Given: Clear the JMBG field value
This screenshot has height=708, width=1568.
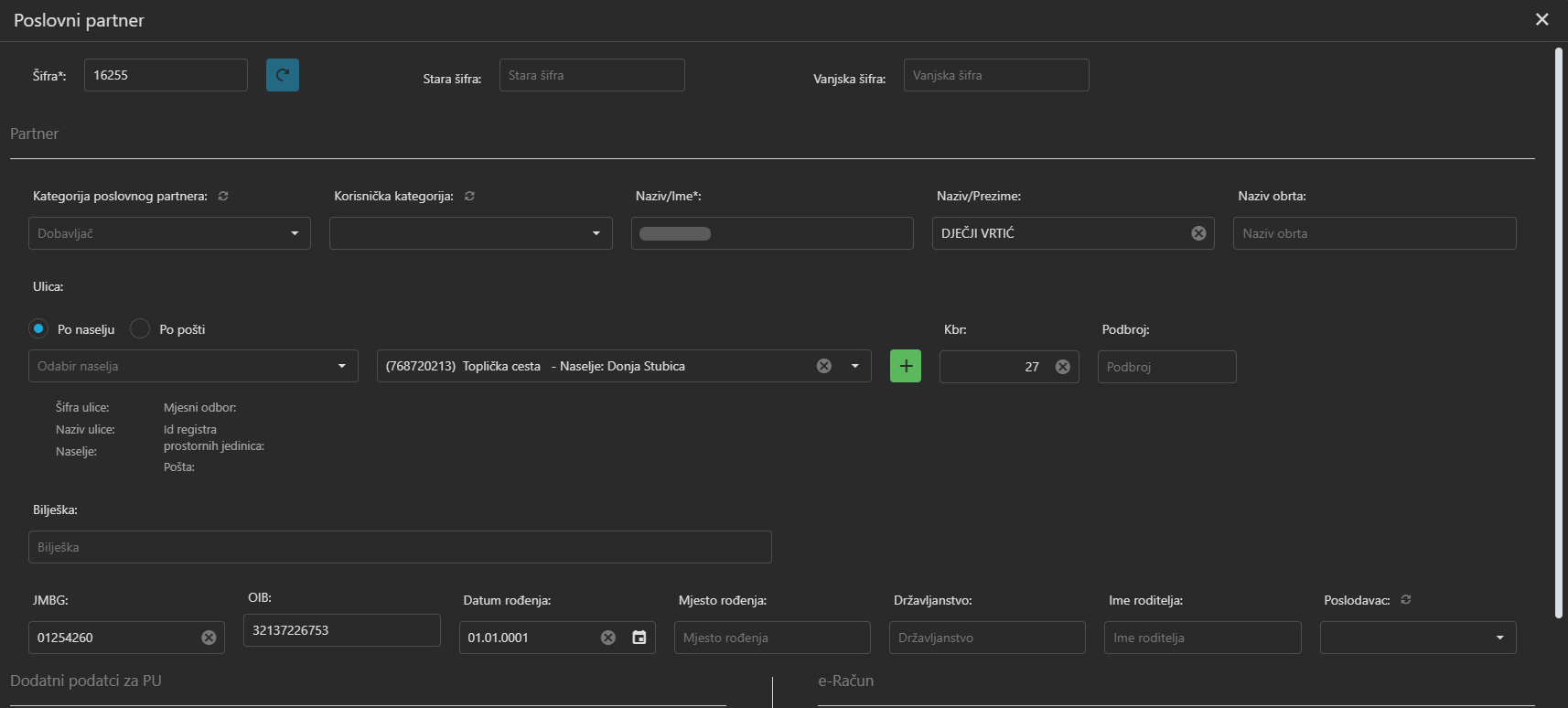Looking at the screenshot, I should click(209, 638).
